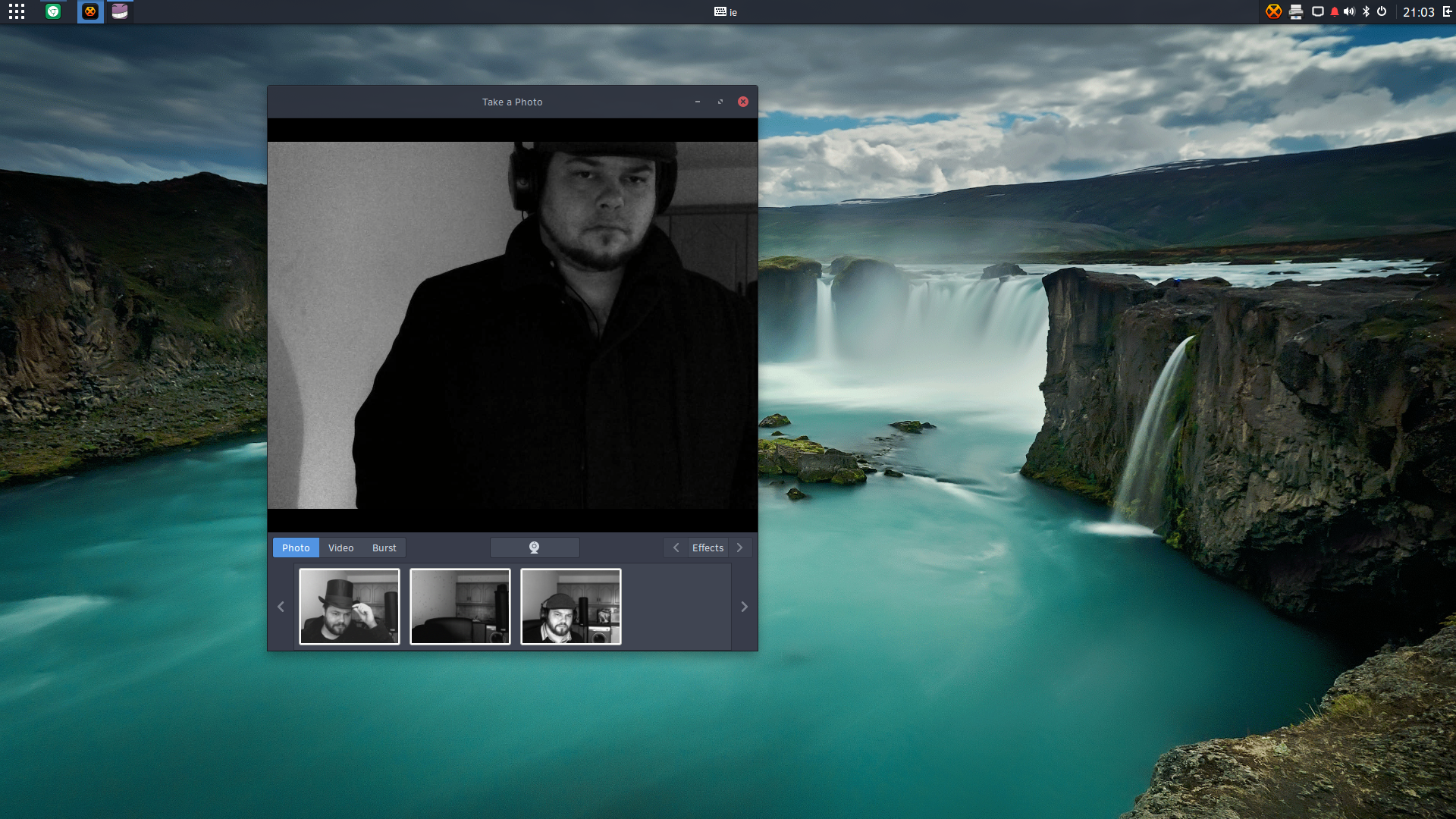Open the Effects selector
This screenshot has height=819, width=1456.
click(708, 548)
